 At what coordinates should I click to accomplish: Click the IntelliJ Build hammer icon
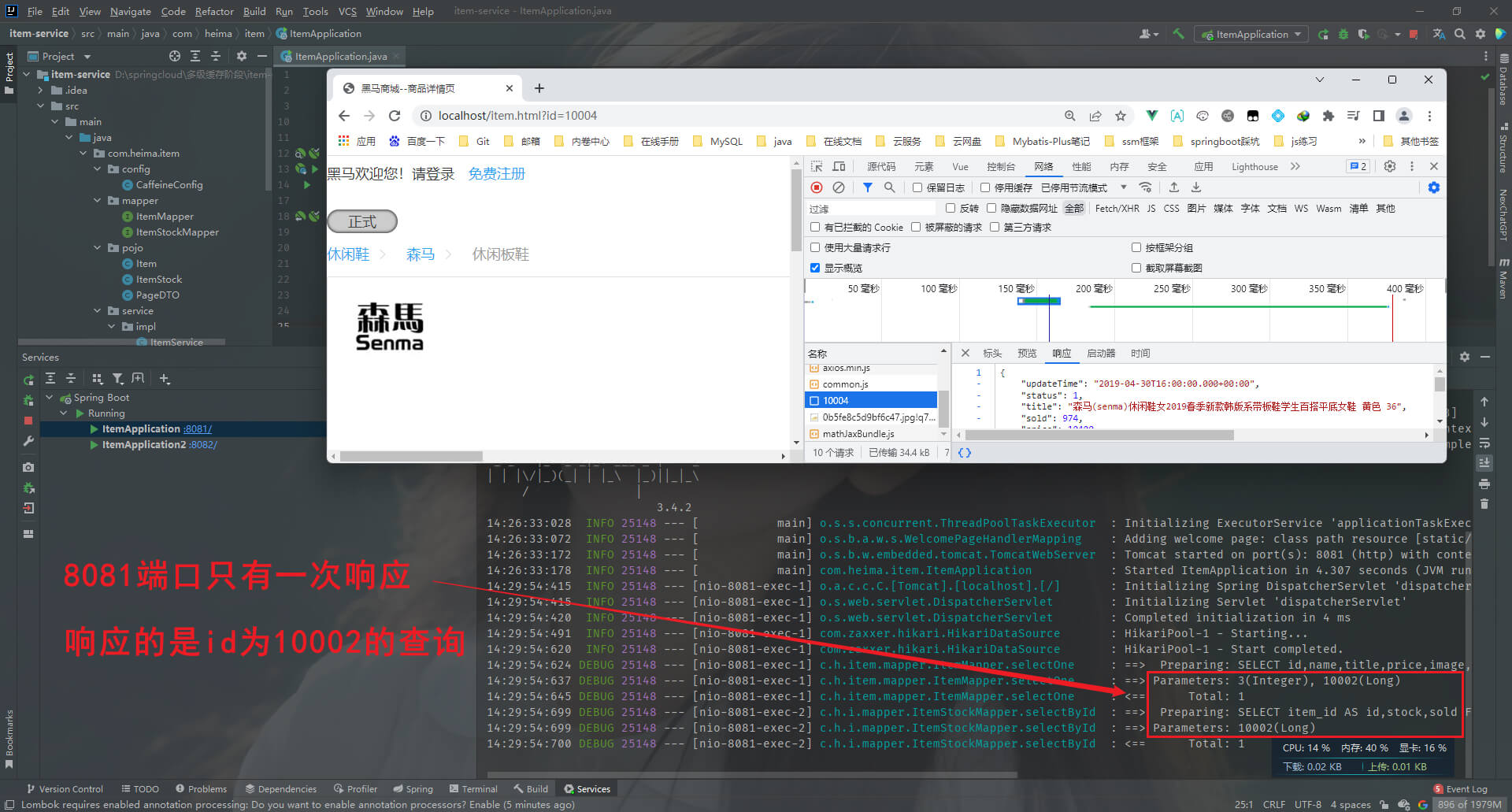click(1179, 34)
